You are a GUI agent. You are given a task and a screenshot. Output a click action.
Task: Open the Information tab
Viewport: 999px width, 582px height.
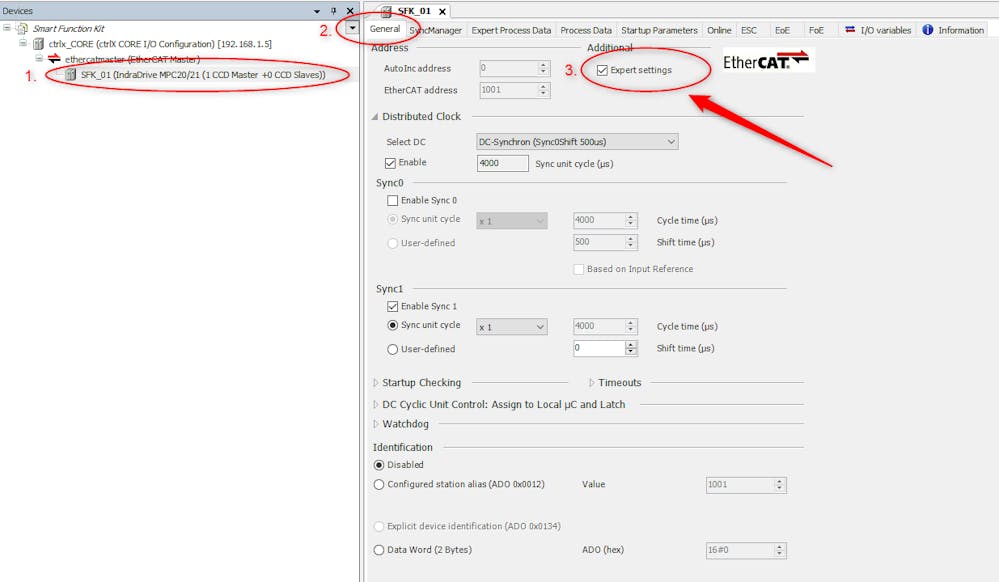[x=953, y=30]
